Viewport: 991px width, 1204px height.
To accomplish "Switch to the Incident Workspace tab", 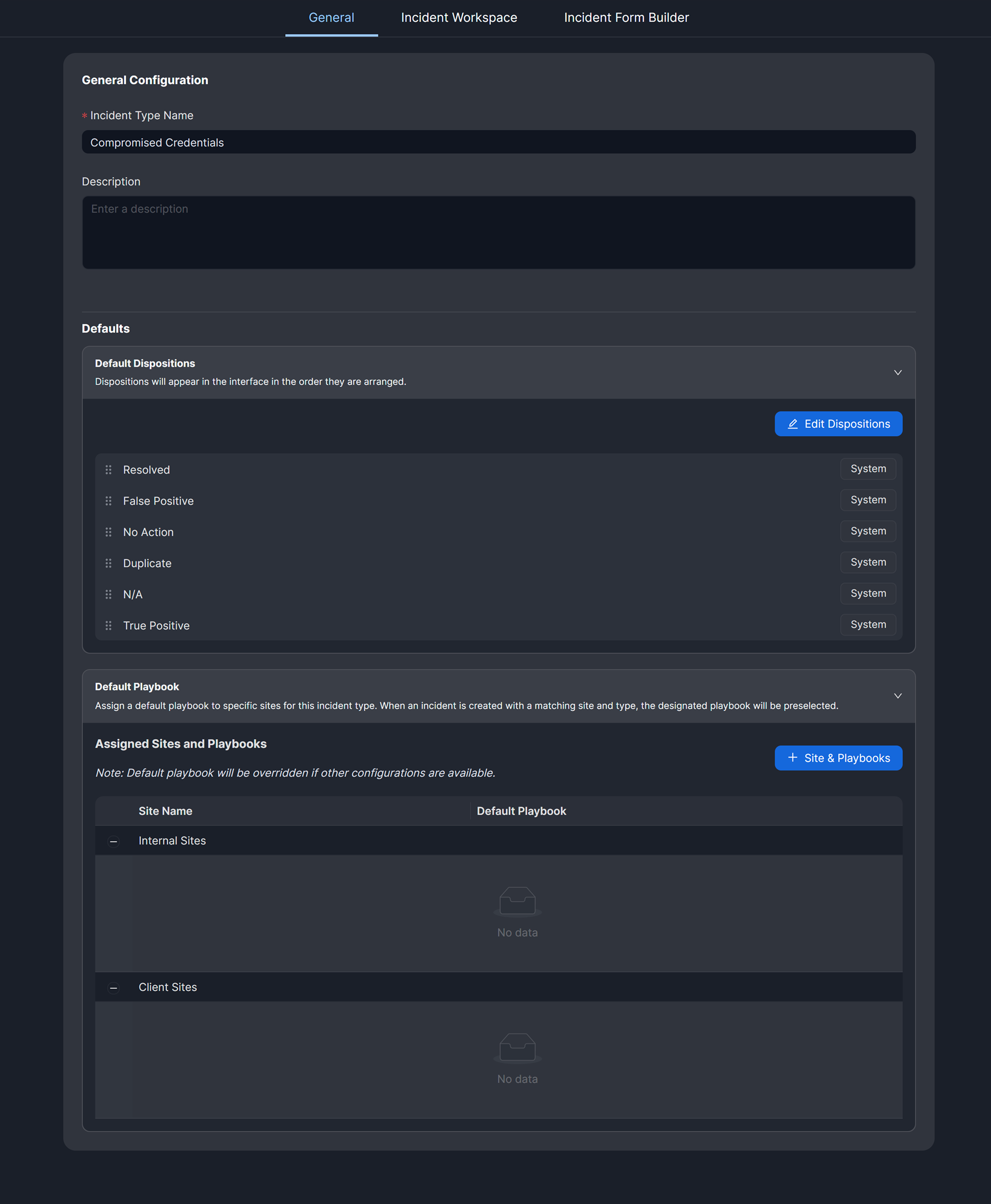I will coord(458,18).
